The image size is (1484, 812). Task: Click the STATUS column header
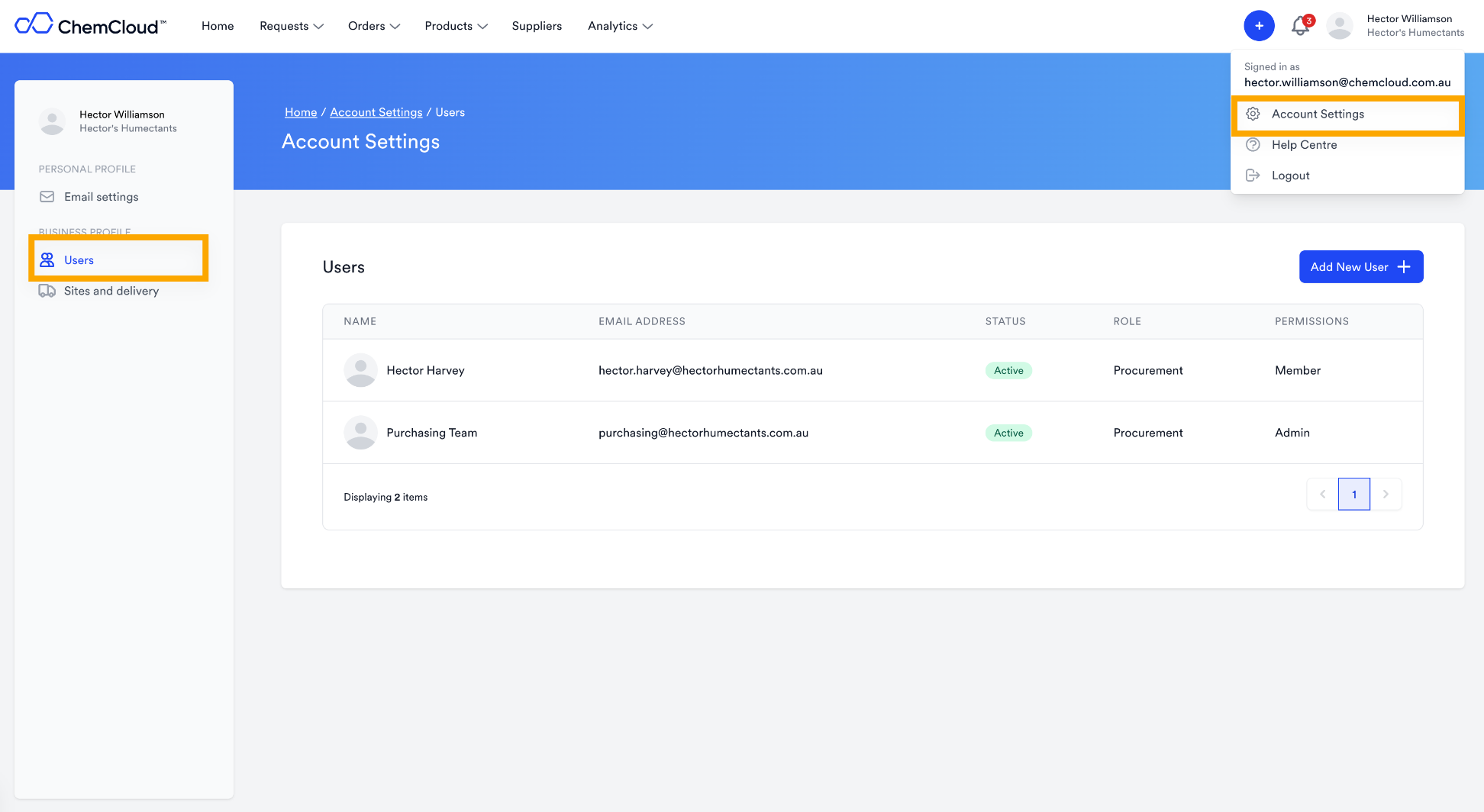[x=1005, y=321]
